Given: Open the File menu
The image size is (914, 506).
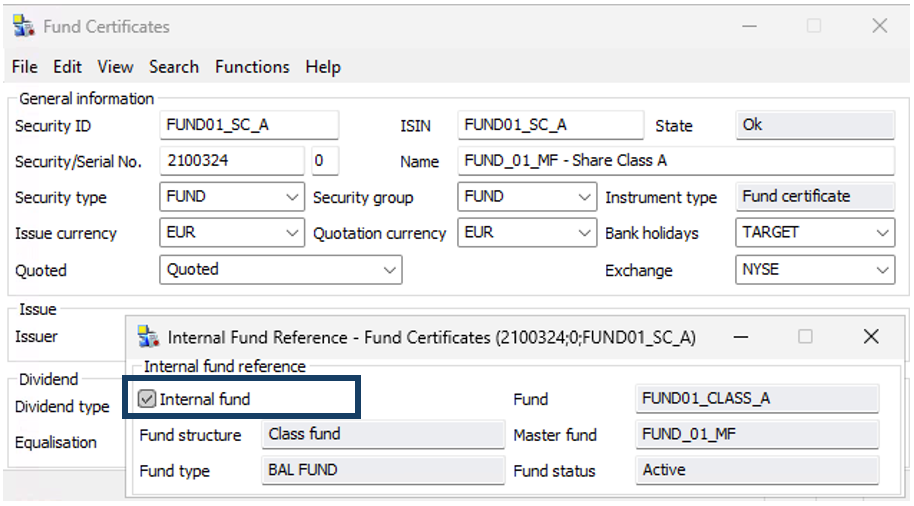Looking at the screenshot, I should click(x=24, y=67).
